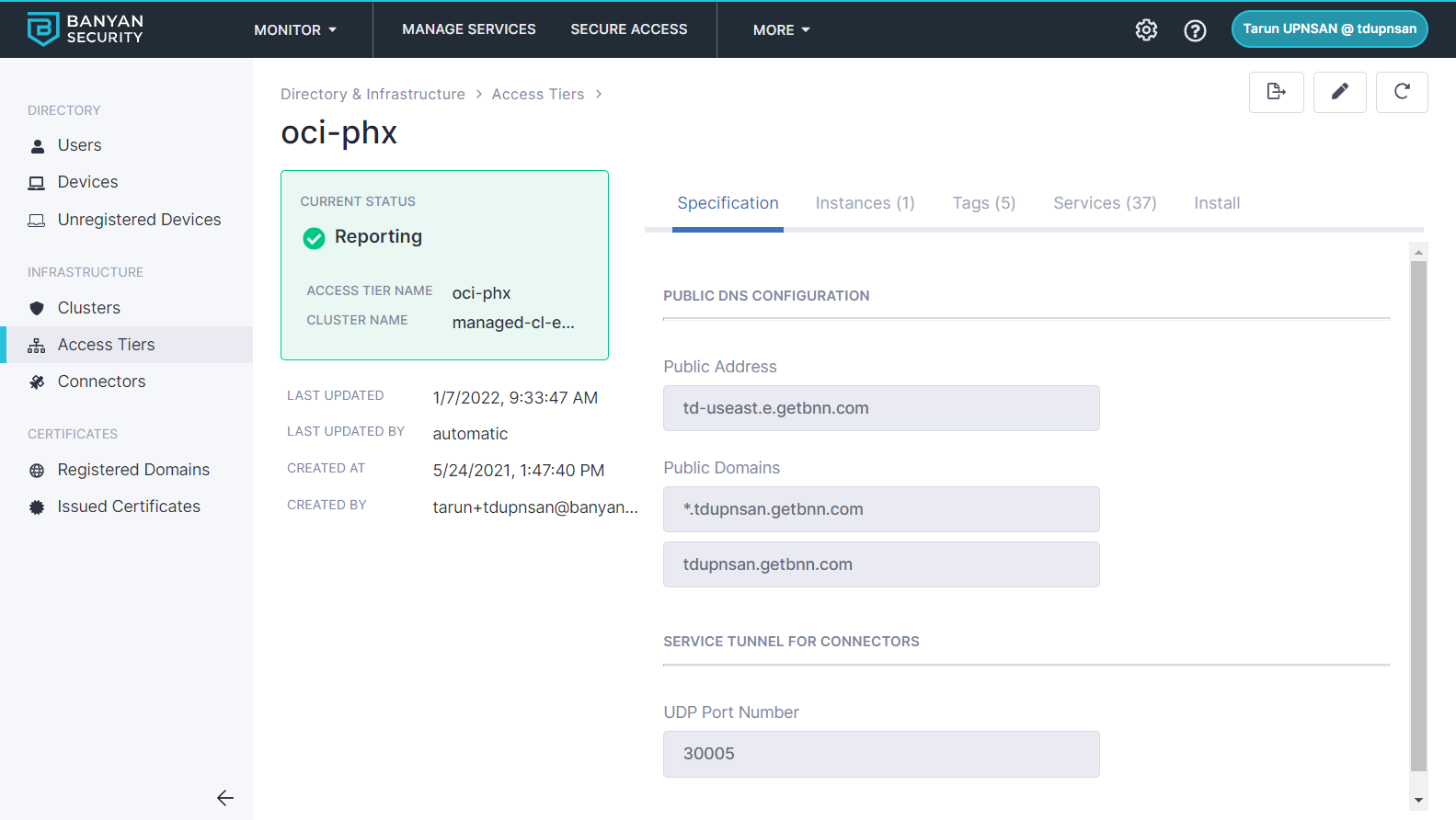
Task: Click the refresh icon button
Action: click(x=1402, y=92)
